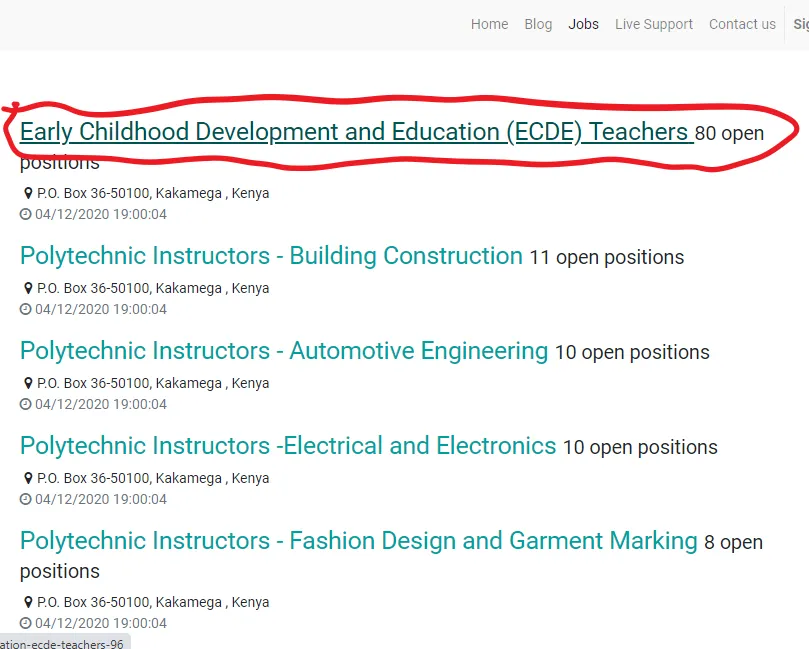Click the clock icon under Fashion Design job
The height and width of the screenshot is (649, 809).
tap(26, 623)
